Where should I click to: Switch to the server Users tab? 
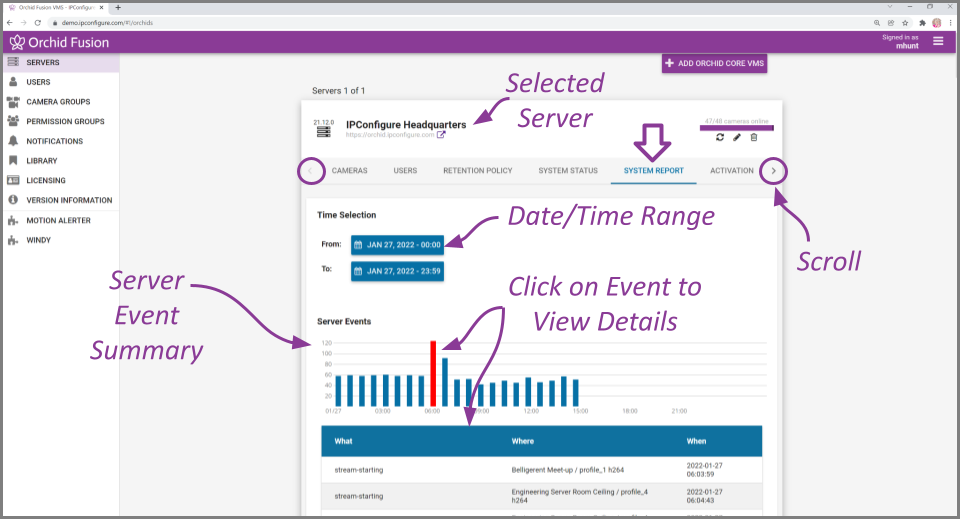[x=405, y=171]
